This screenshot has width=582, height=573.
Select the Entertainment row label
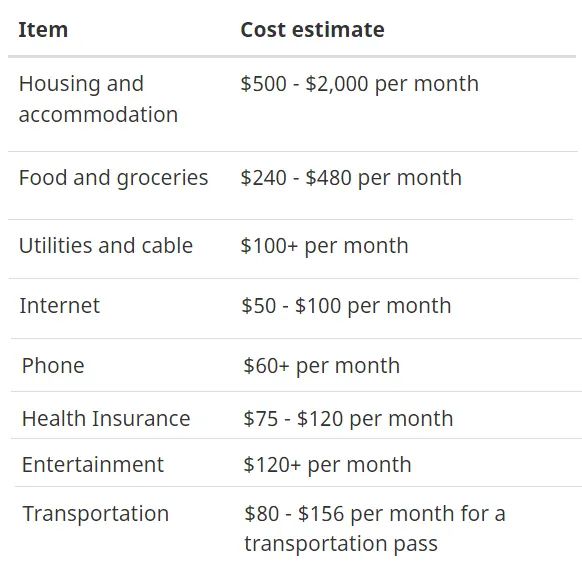coord(93,465)
